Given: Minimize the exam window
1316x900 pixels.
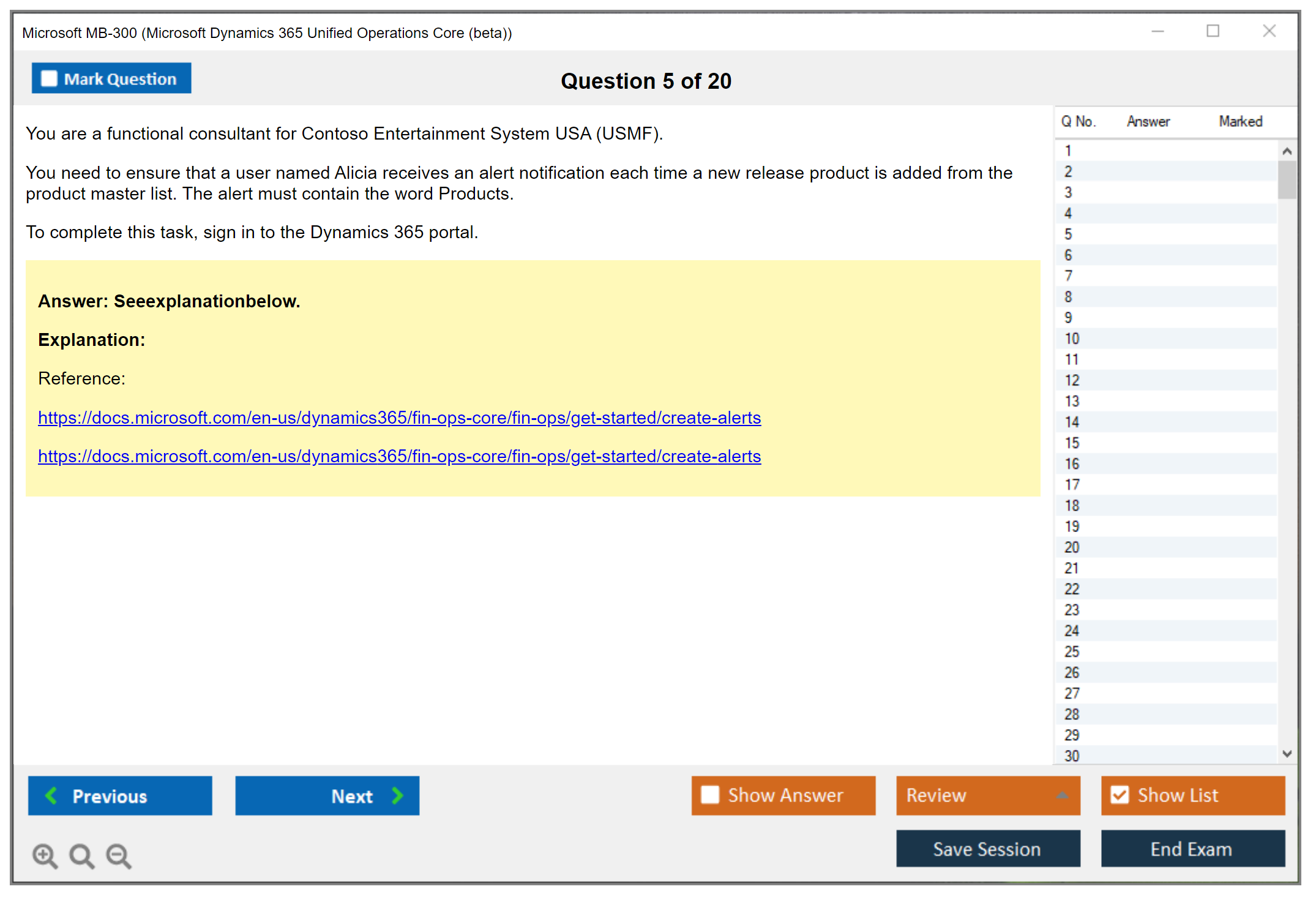Looking at the screenshot, I should (x=1157, y=31).
